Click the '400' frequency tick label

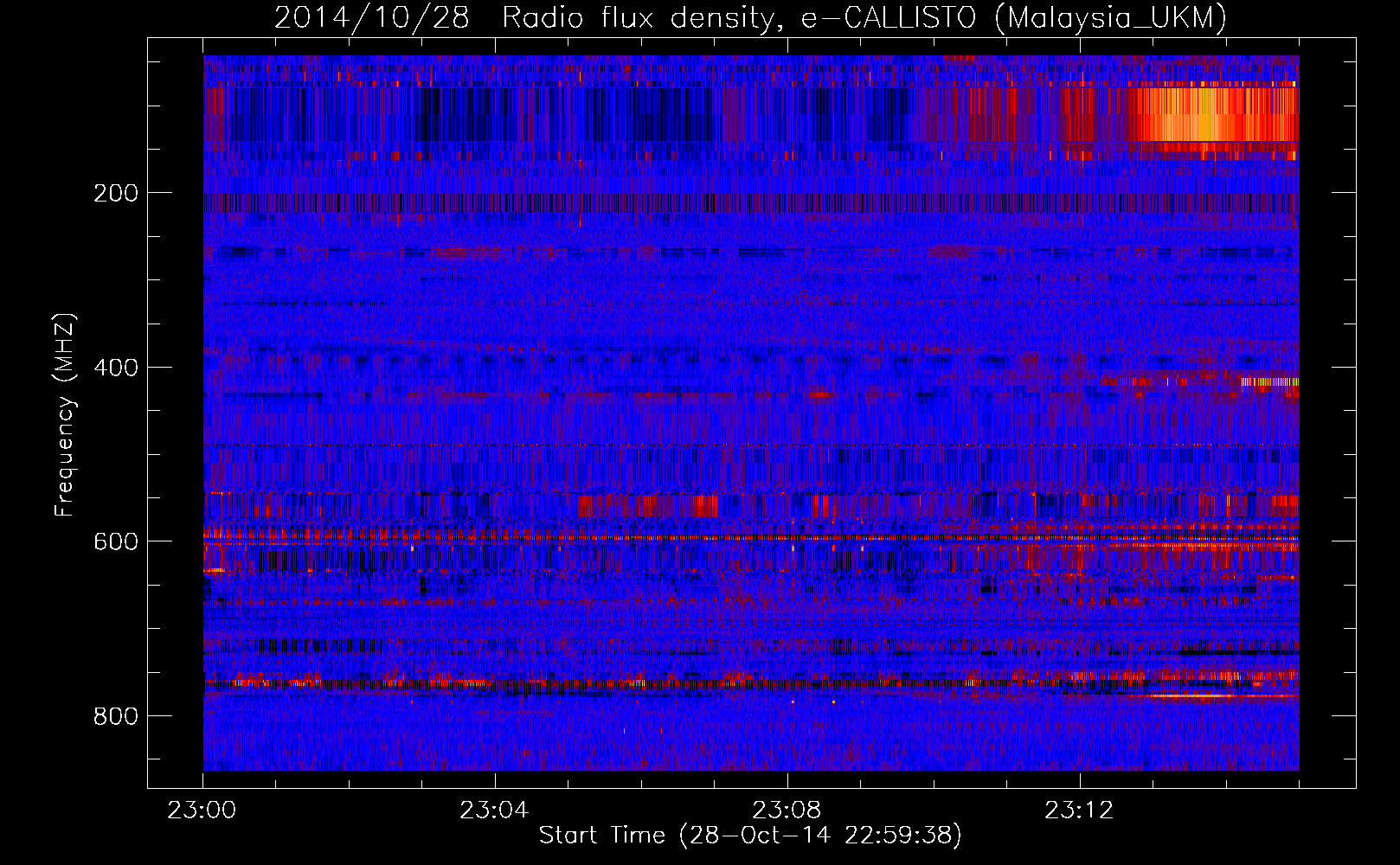(x=115, y=368)
